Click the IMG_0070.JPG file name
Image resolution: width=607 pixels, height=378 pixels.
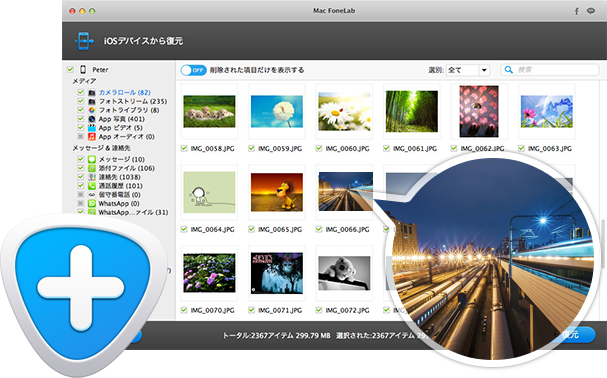pos(213,311)
